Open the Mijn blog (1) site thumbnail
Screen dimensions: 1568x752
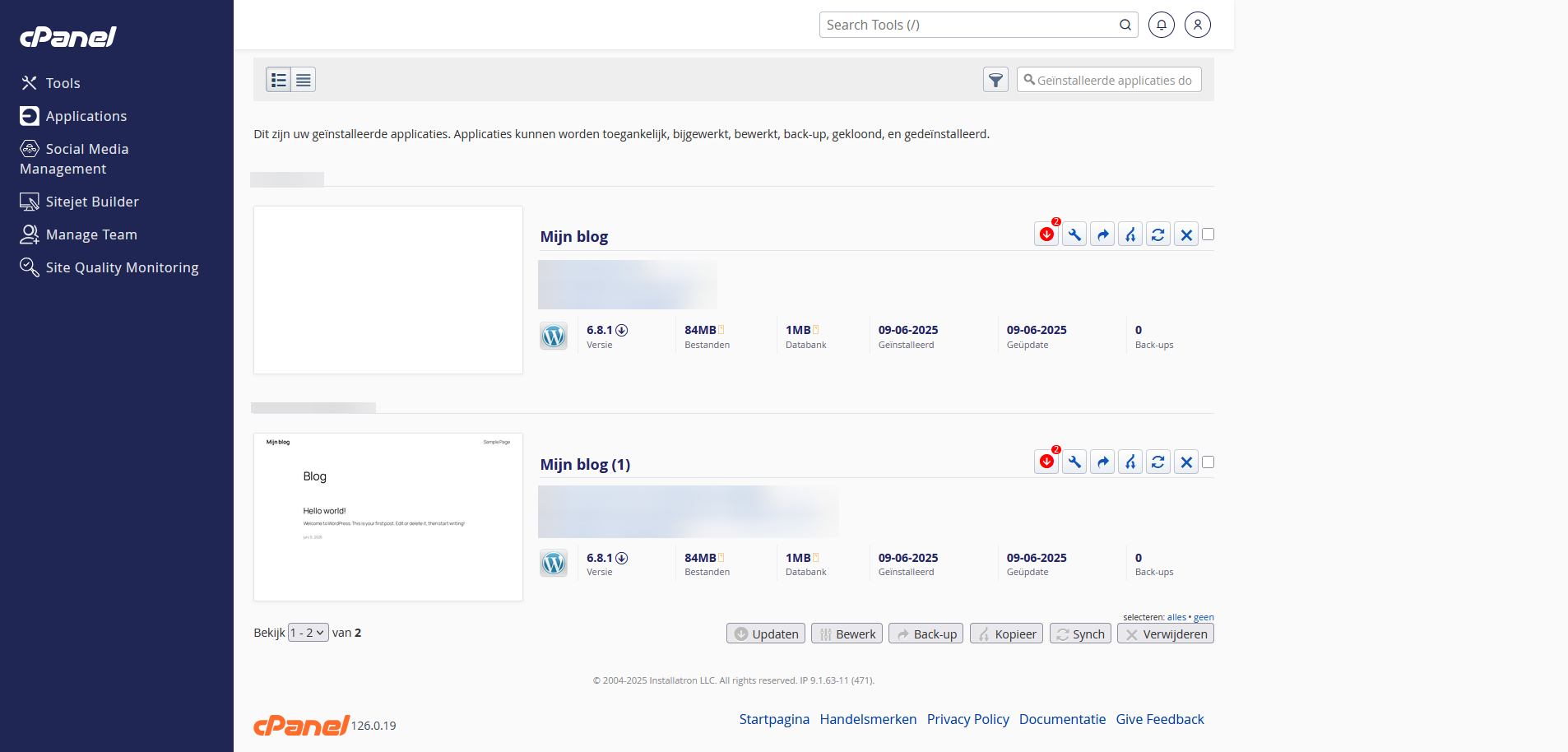(388, 517)
